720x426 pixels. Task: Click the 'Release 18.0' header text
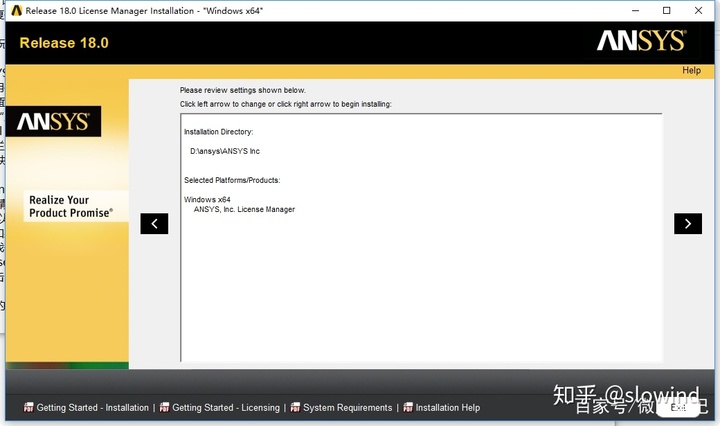coord(64,43)
